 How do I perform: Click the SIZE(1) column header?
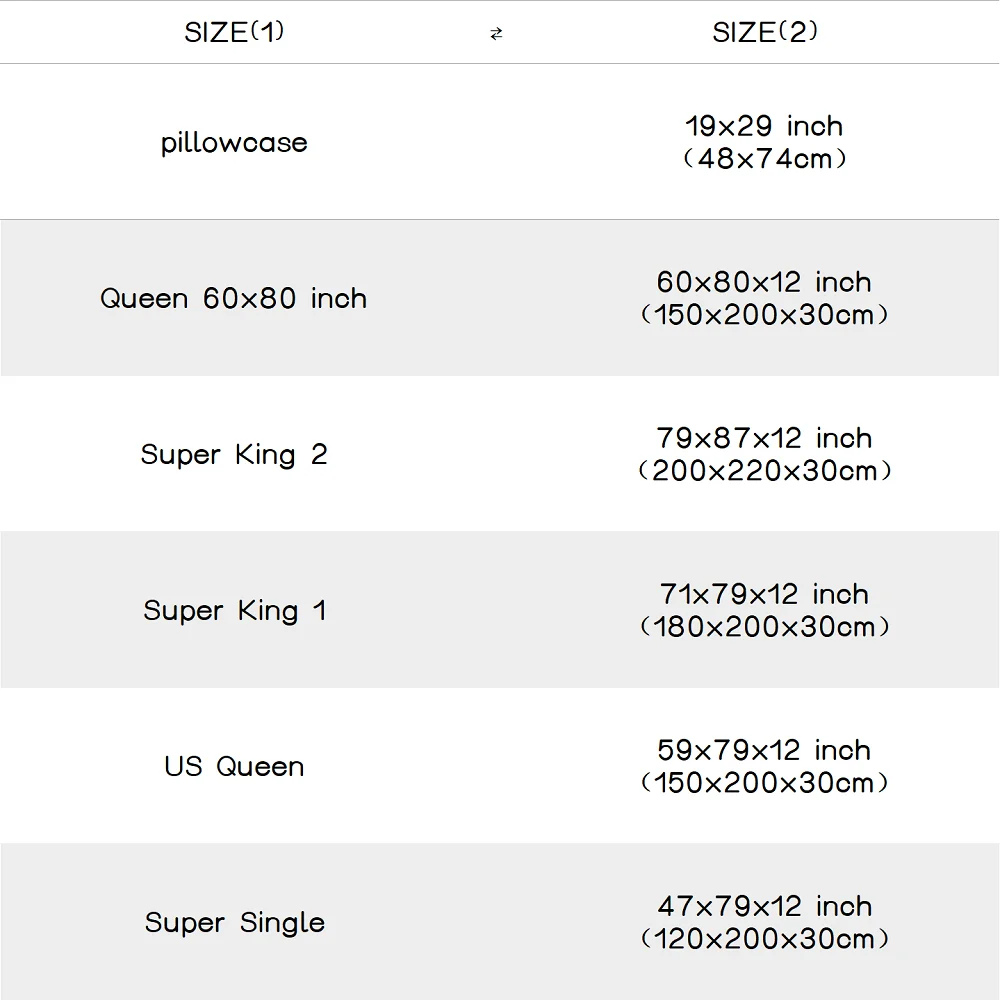pyautogui.click(x=234, y=33)
